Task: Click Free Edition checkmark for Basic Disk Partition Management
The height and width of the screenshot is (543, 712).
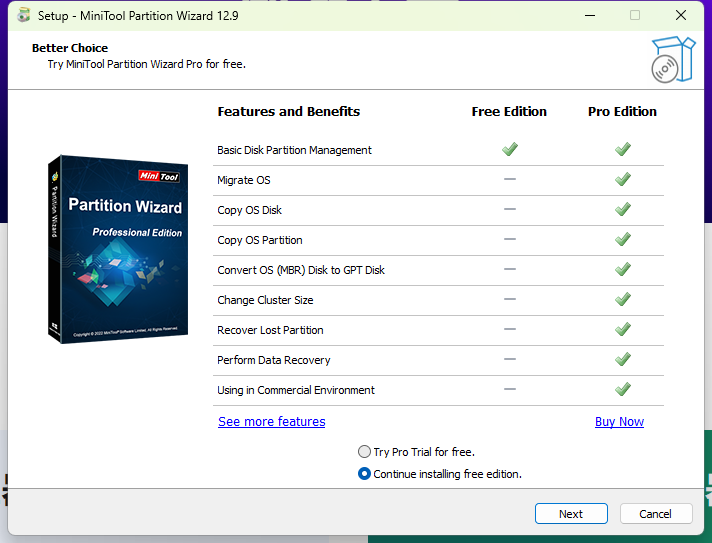Action: point(510,149)
